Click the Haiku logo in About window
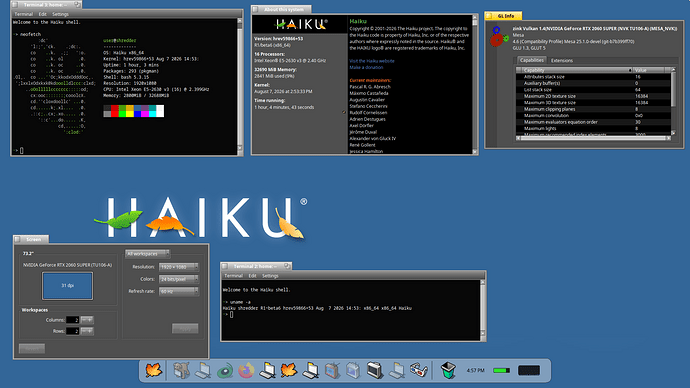The width and height of the screenshot is (690, 388). [300, 24]
